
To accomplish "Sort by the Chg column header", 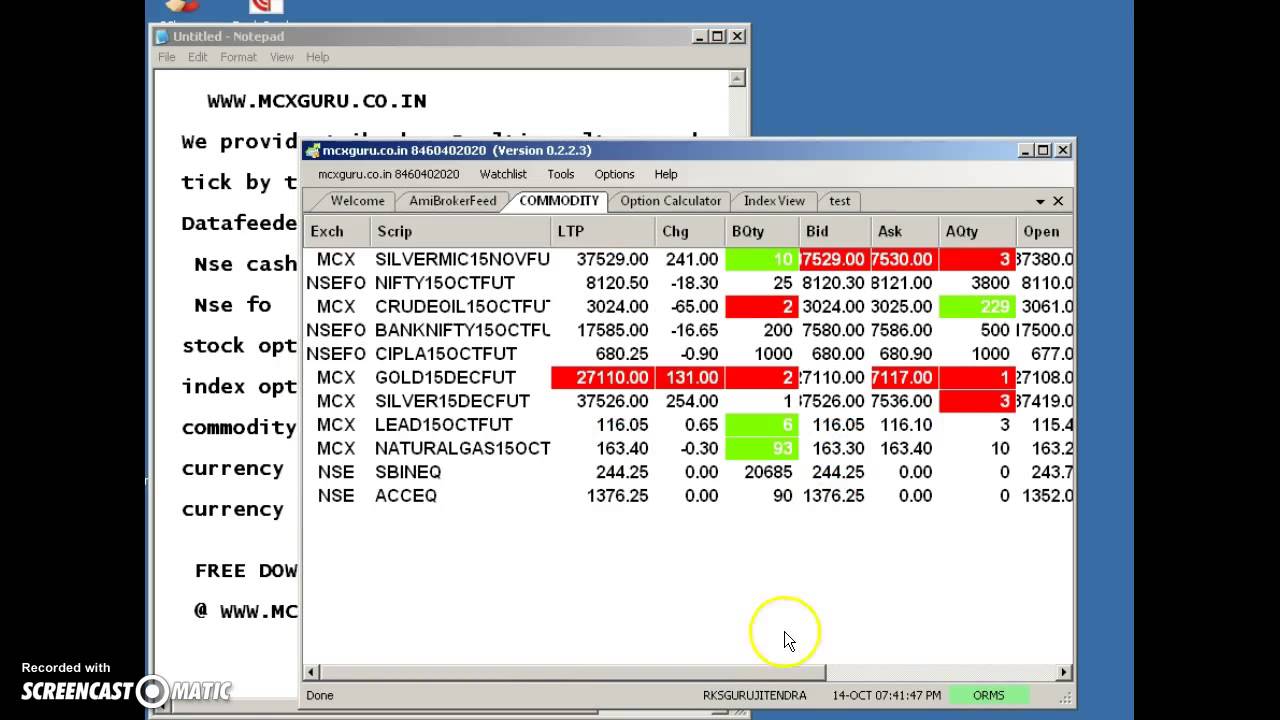I will [689, 231].
